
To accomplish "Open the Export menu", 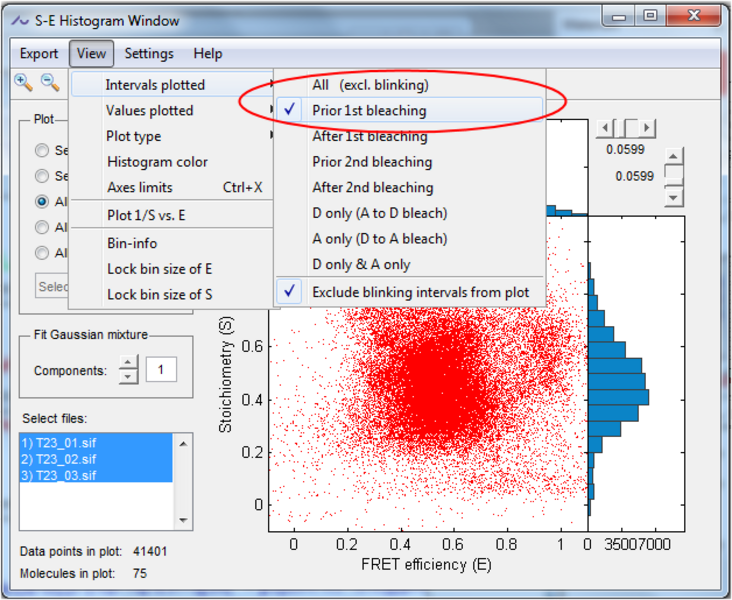I will (39, 54).
